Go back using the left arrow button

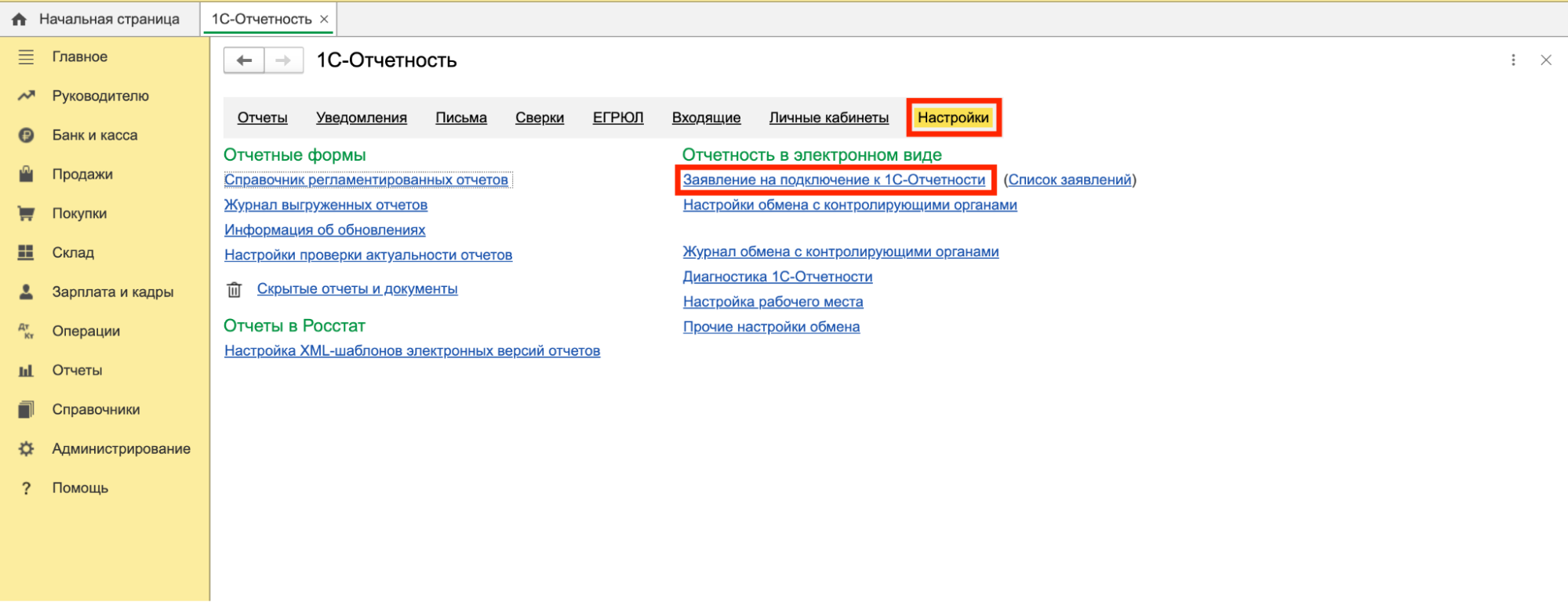pos(244,60)
